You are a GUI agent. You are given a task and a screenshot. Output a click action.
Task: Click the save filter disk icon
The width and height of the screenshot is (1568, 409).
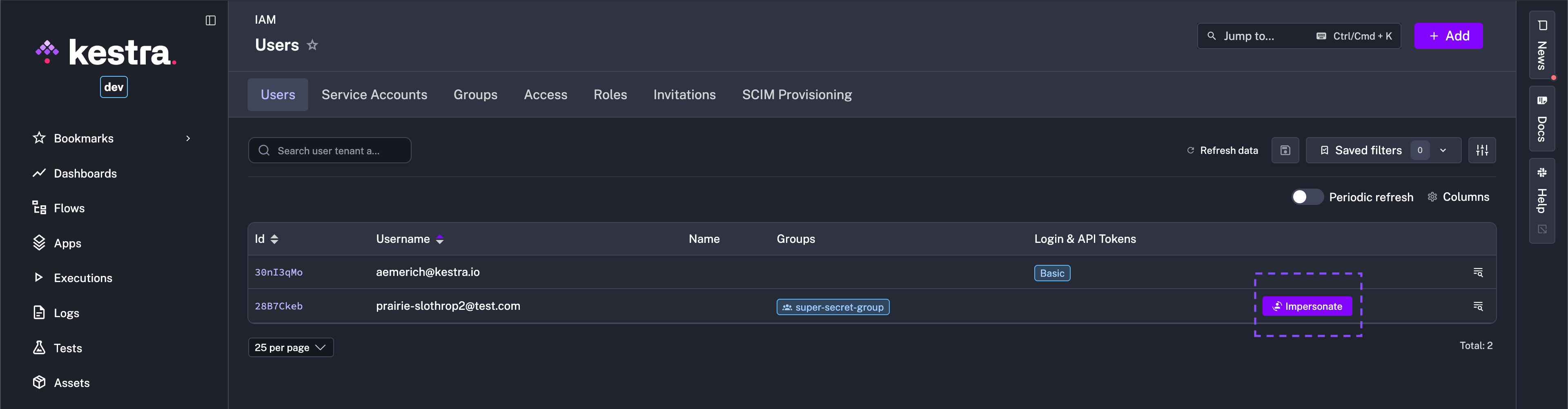click(x=1285, y=150)
